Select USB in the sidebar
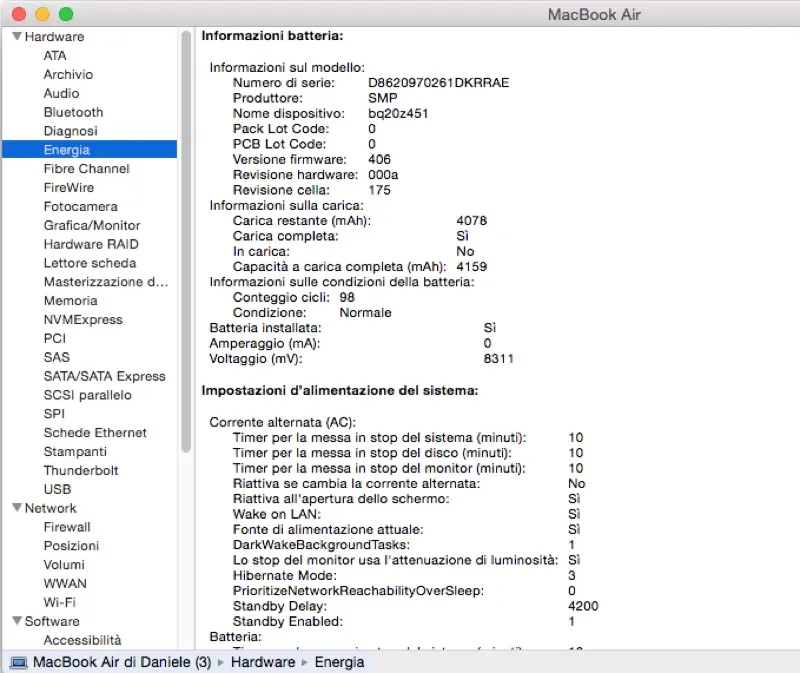Screen dimensions: 800x673 coord(57,489)
